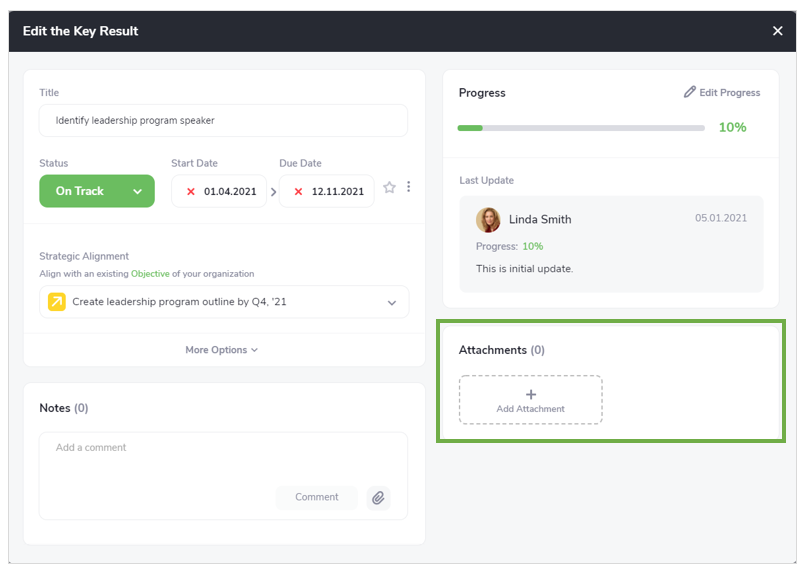This screenshot has height=572, width=809.
Task: Click the Title input field
Action: pyautogui.click(x=223, y=121)
